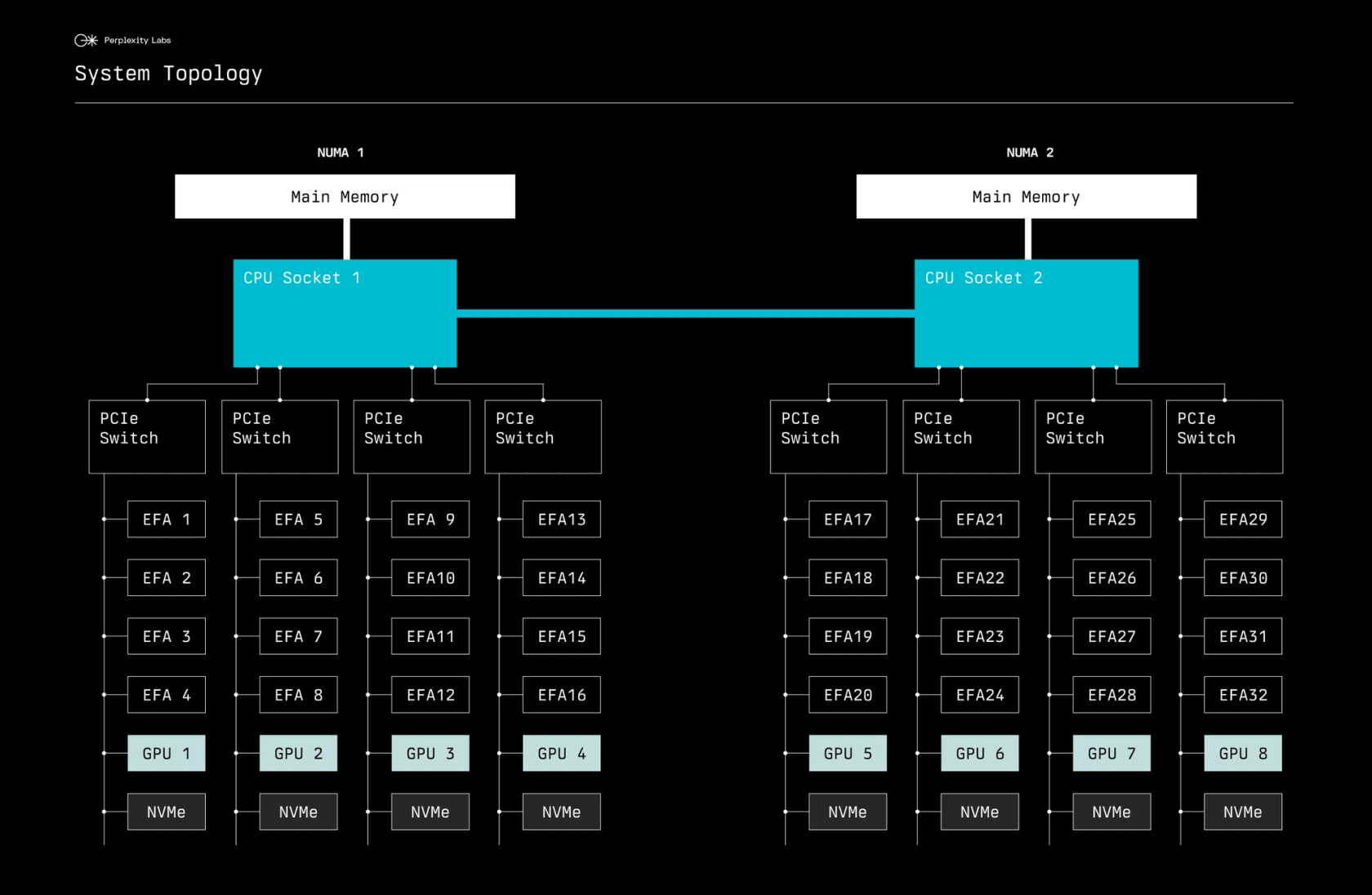The height and width of the screenshot is (895, 1372).
Task: Click the EFA17 box
Action: click(848, 519)
